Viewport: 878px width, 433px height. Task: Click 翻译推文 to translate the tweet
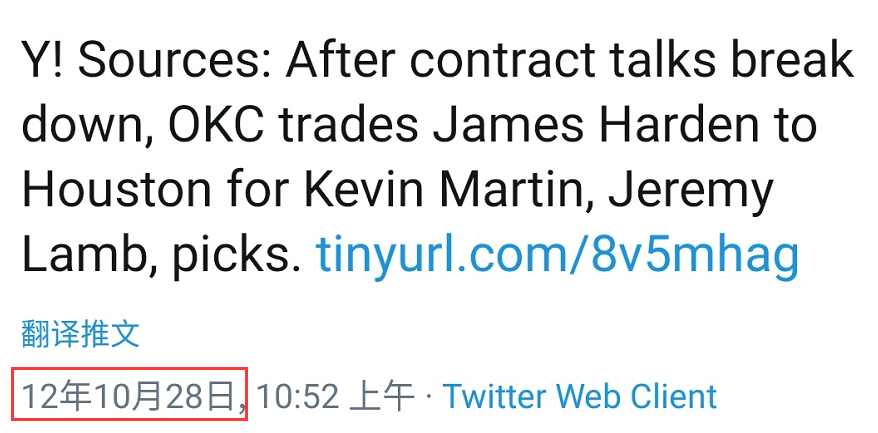80,334
